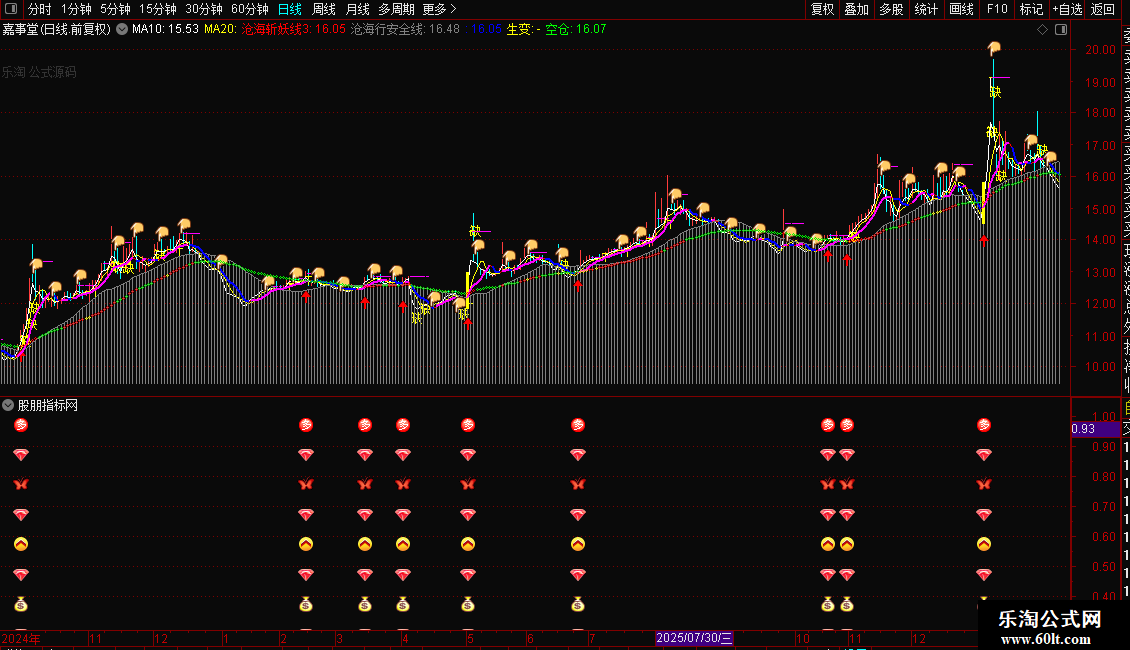
Task: Click the 叠加 overlay button
Action: [857, 9]
